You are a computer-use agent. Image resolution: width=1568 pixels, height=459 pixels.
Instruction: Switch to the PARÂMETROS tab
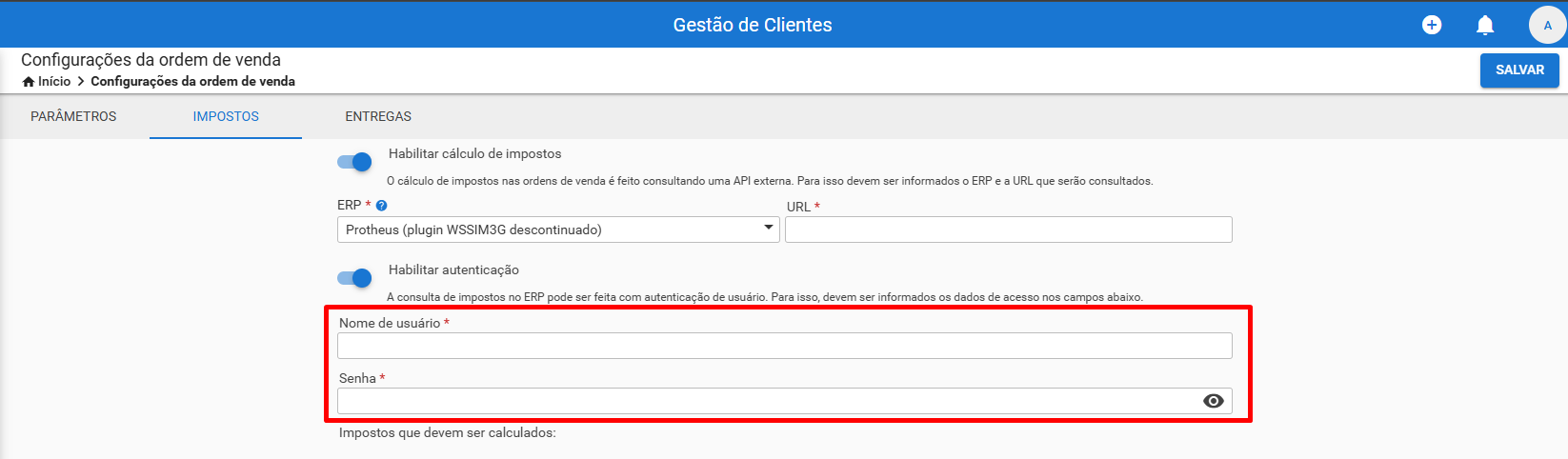point(73,116)
